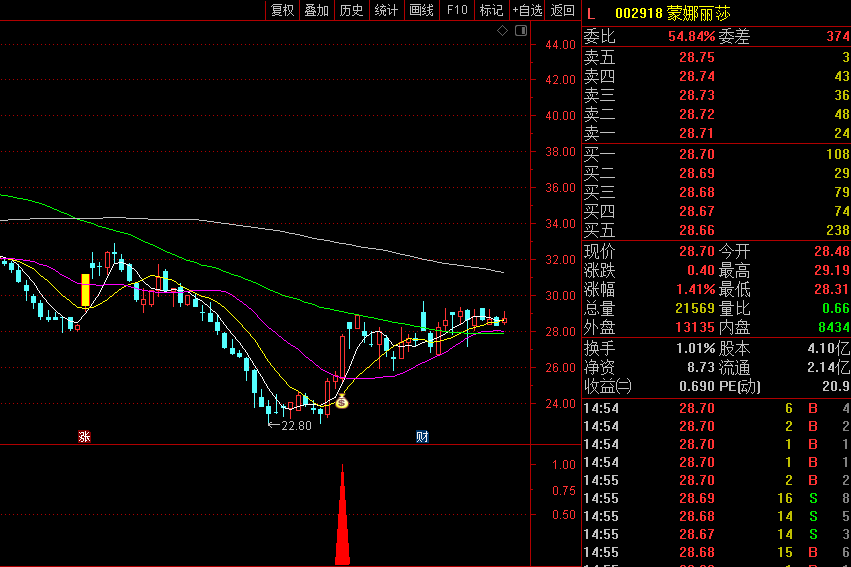Viewport: 851px width, 567px height.
Task: Select the 买一 28.70 bid row
Action: (x=716, y=155)
